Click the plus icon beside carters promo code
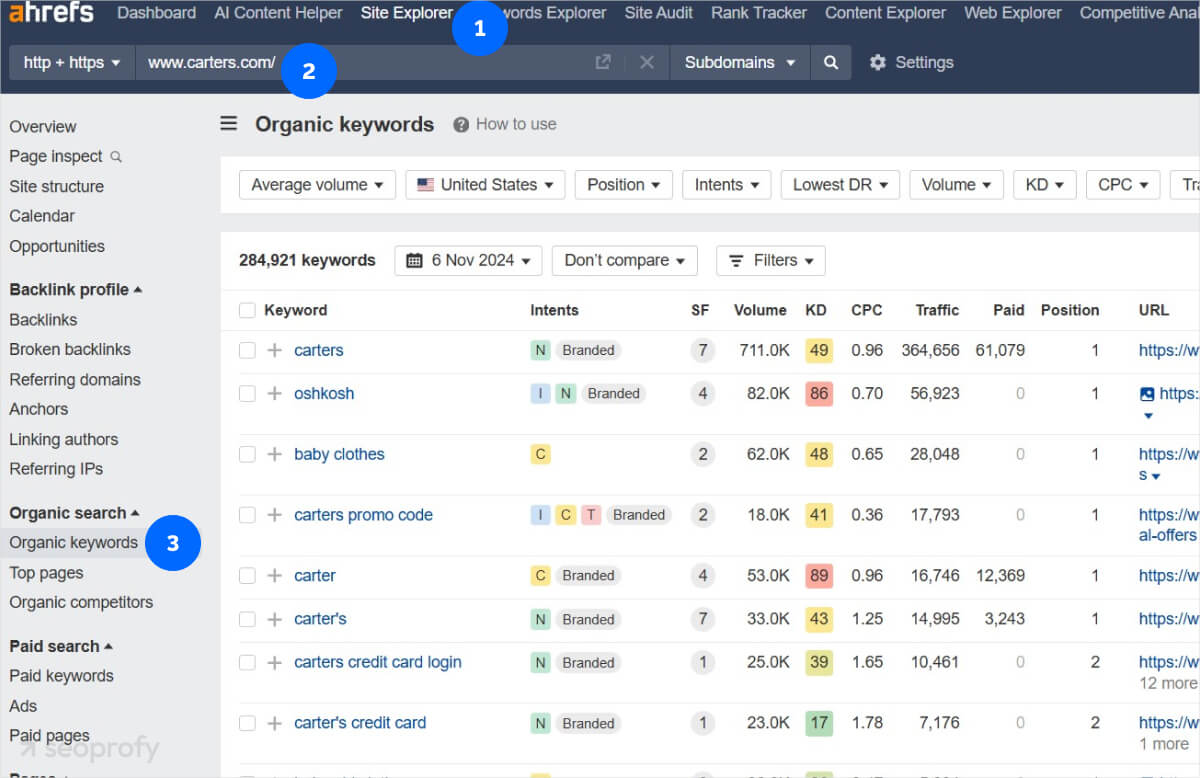 tap(275, 515)
